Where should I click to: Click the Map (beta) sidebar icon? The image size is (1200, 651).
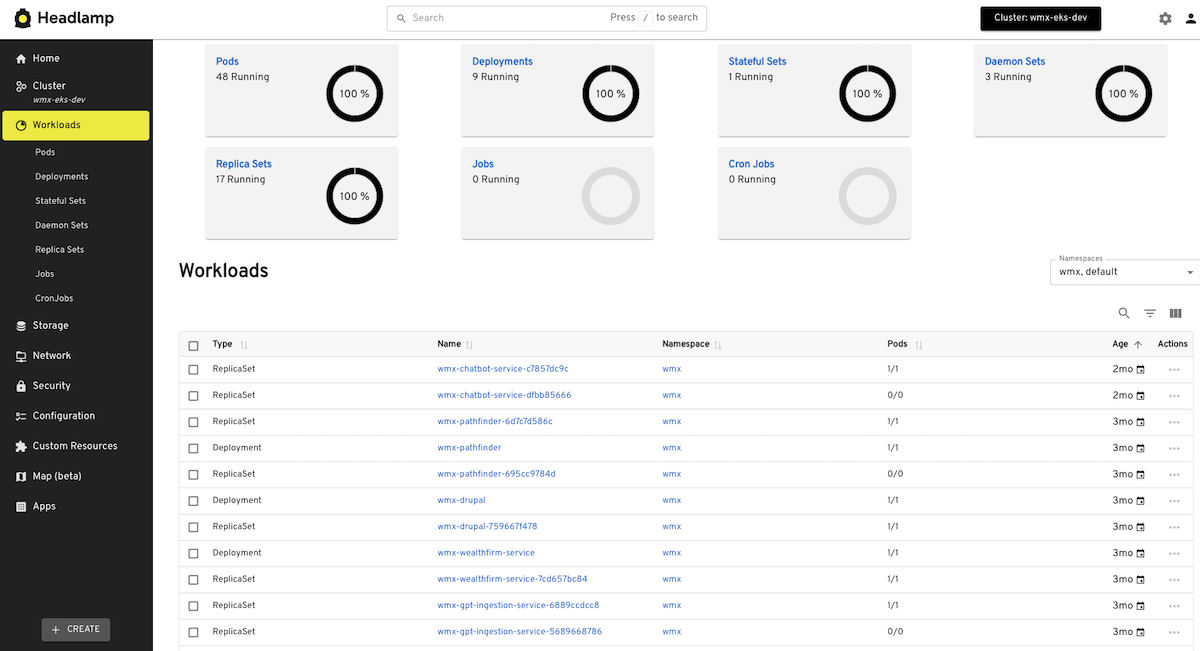point(21,476)
